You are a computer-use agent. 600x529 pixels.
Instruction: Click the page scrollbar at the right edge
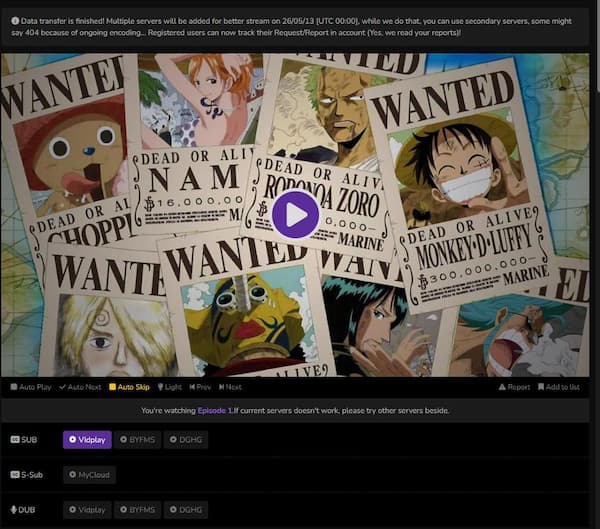click(598, 46)
